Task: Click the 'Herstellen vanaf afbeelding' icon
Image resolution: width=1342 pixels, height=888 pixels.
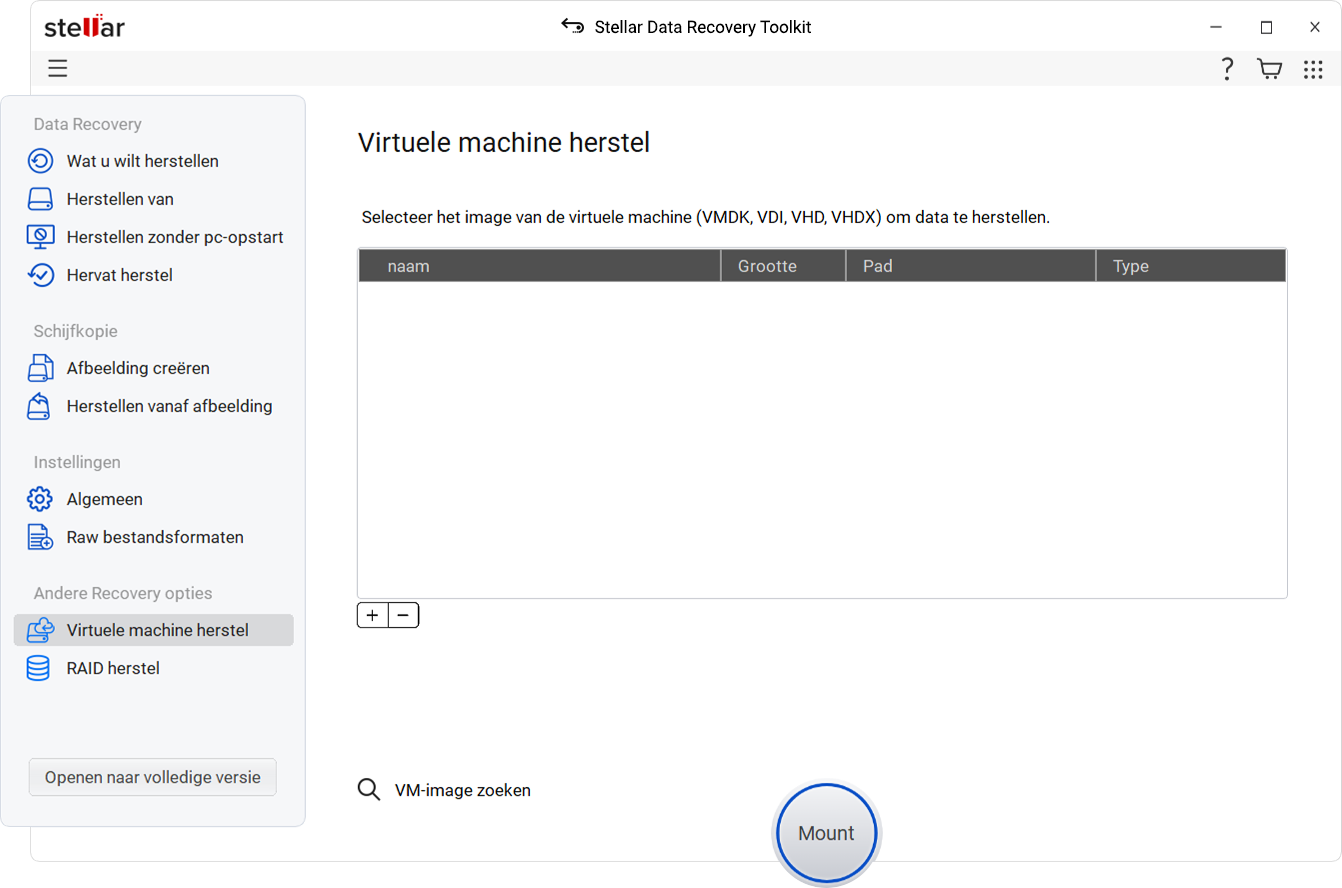Action: [x=39, y=406]
